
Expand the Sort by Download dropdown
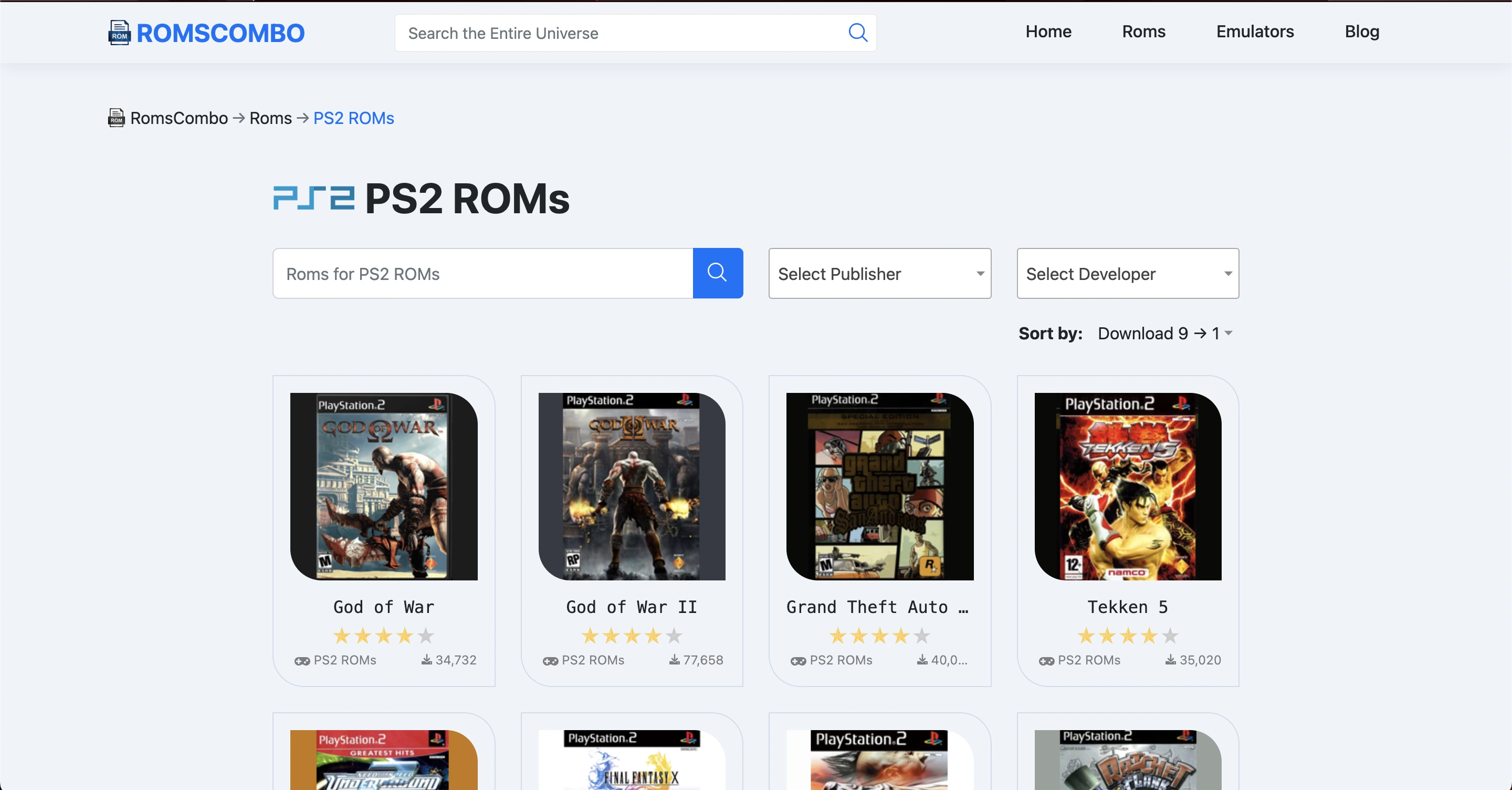[1164, 333]
